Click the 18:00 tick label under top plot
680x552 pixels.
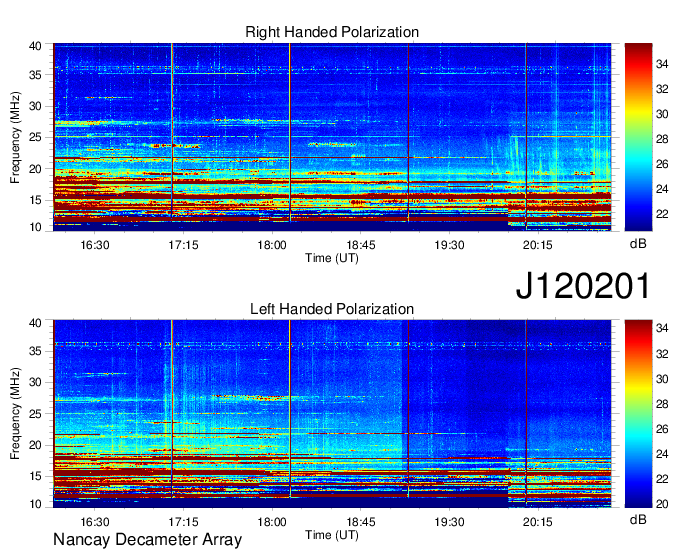272,245
